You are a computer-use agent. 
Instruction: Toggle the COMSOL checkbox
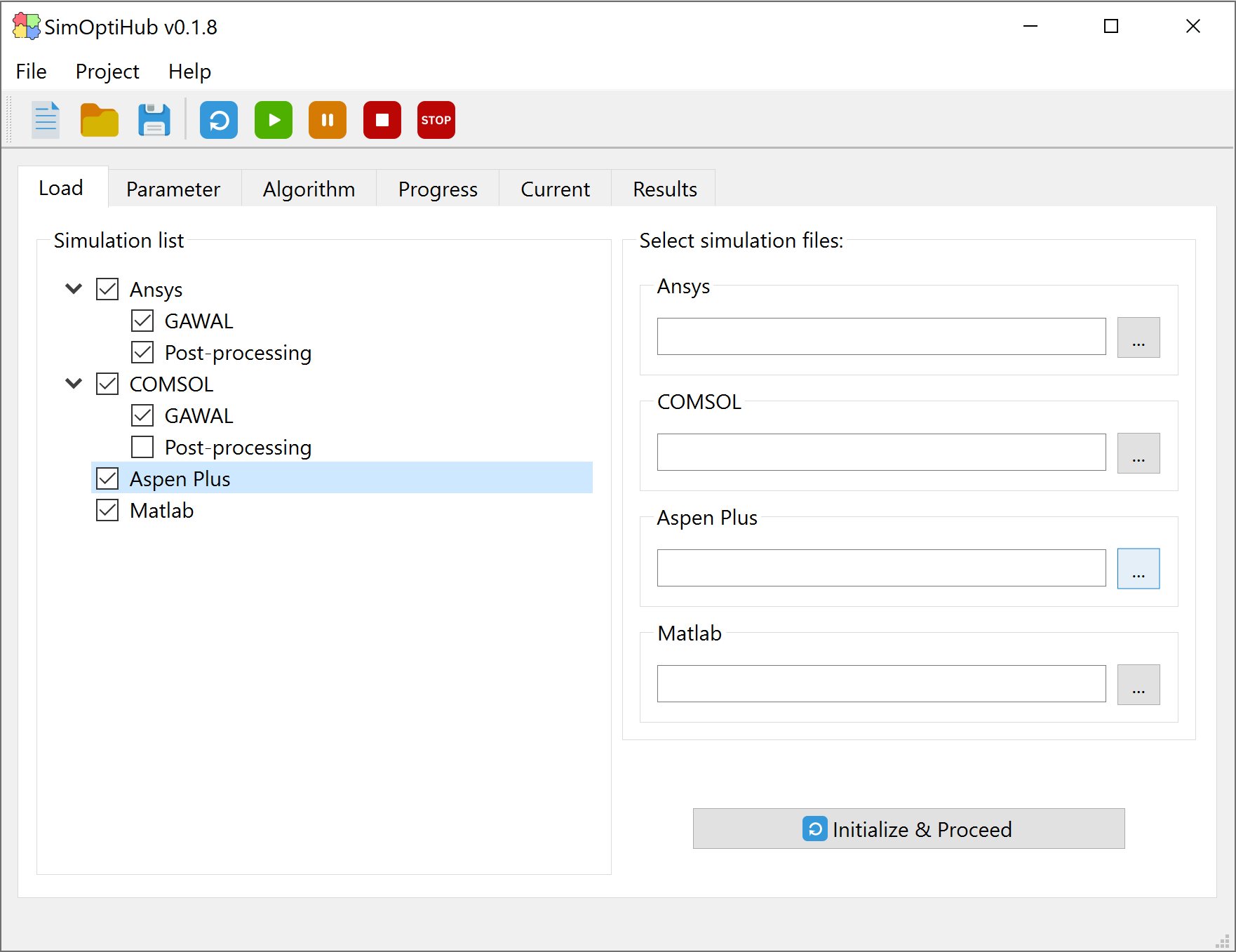107,384
